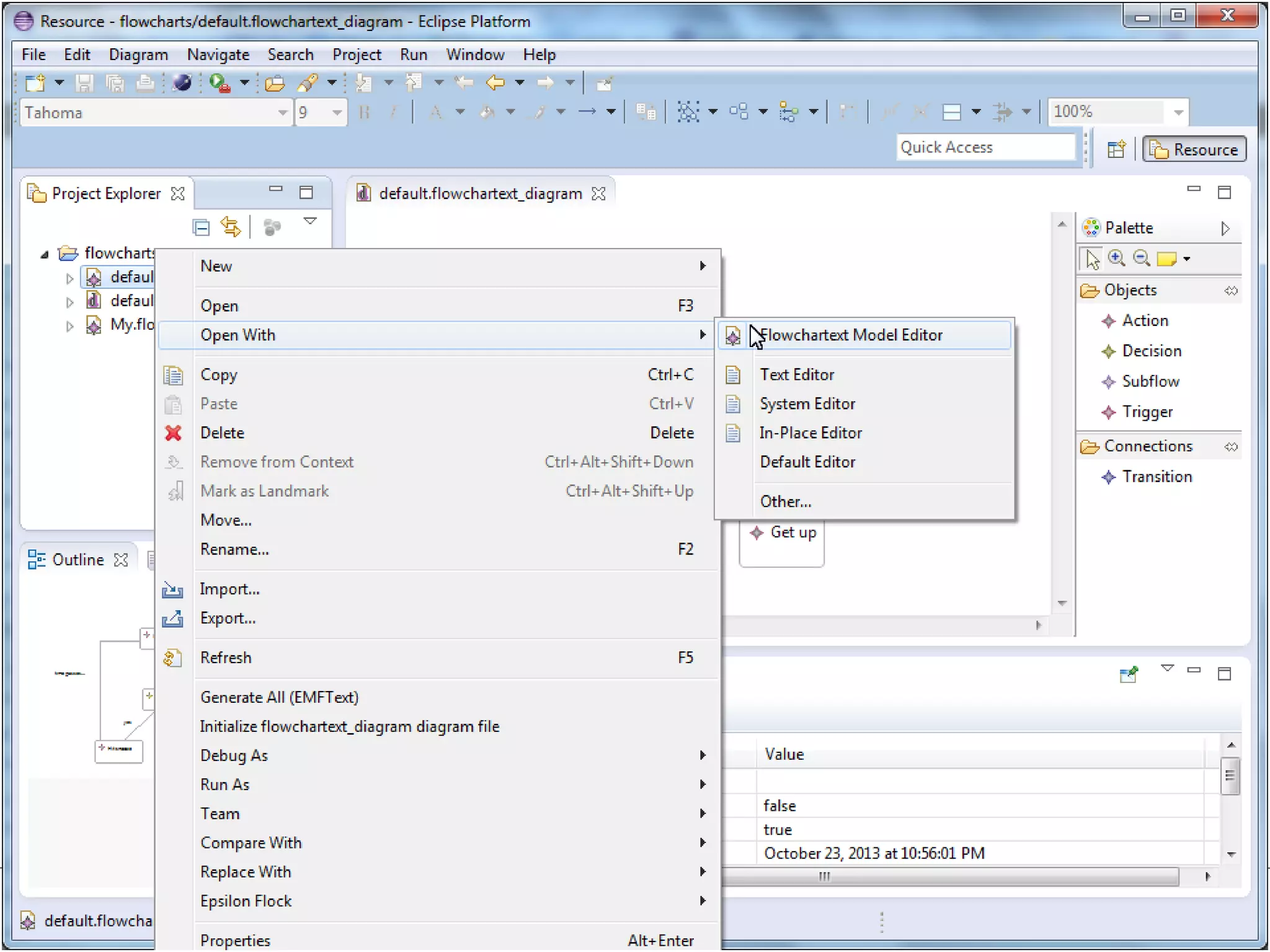Pin the Connections palette drawer
Image resolution: width=1270 pixels, height=952 pixels.
[x=1231, y=447]
